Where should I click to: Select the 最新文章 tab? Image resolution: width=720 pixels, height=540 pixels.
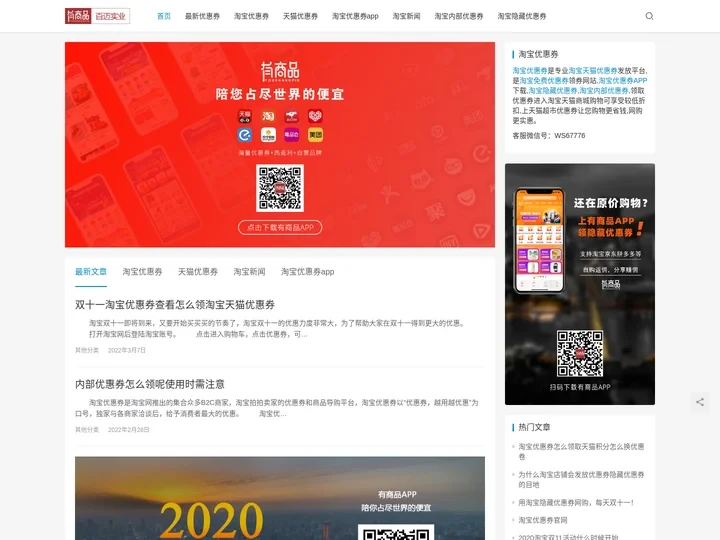[x=91, y=272]
